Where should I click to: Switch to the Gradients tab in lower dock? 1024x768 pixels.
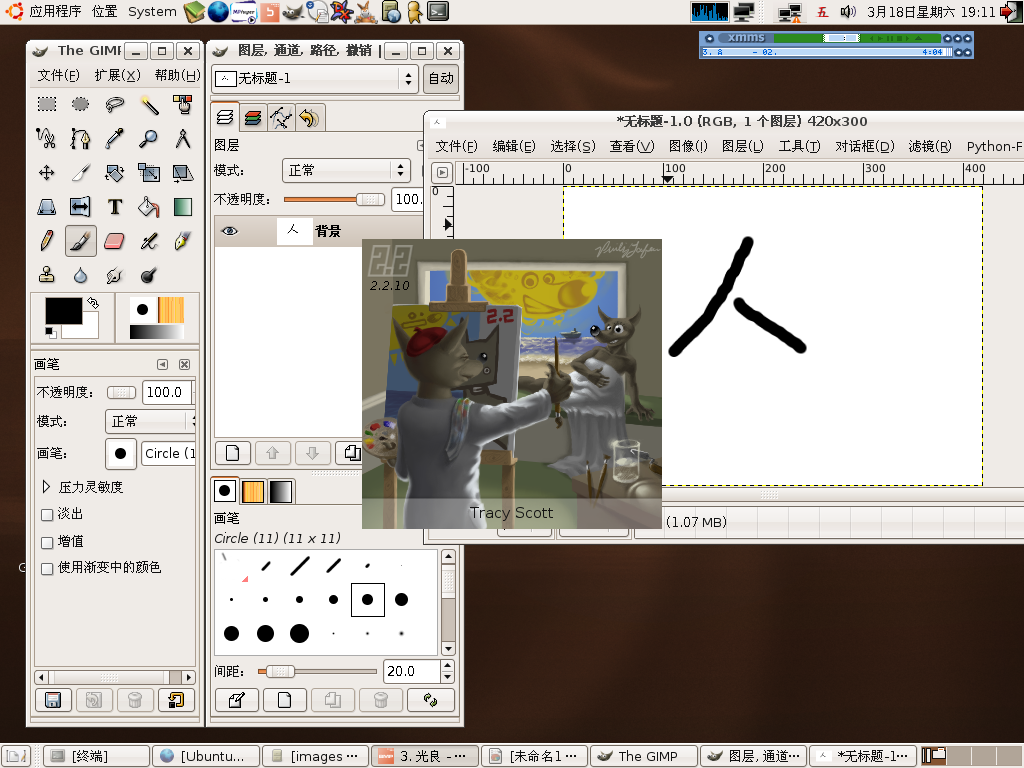[281, 492]
